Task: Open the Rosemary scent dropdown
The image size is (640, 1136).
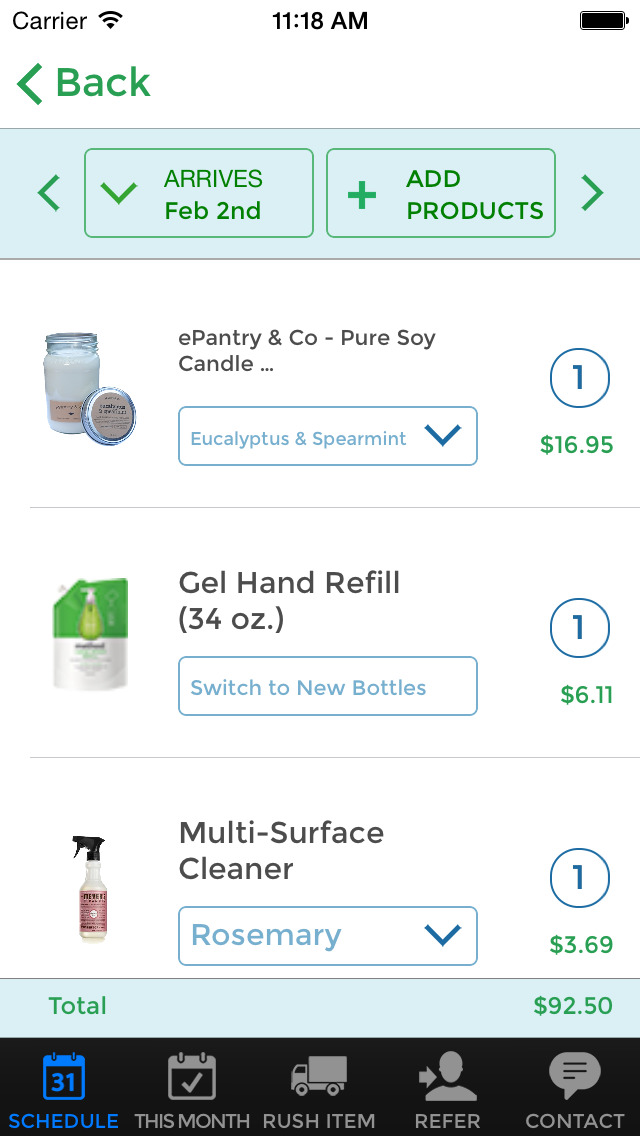Action: point(328,936)
